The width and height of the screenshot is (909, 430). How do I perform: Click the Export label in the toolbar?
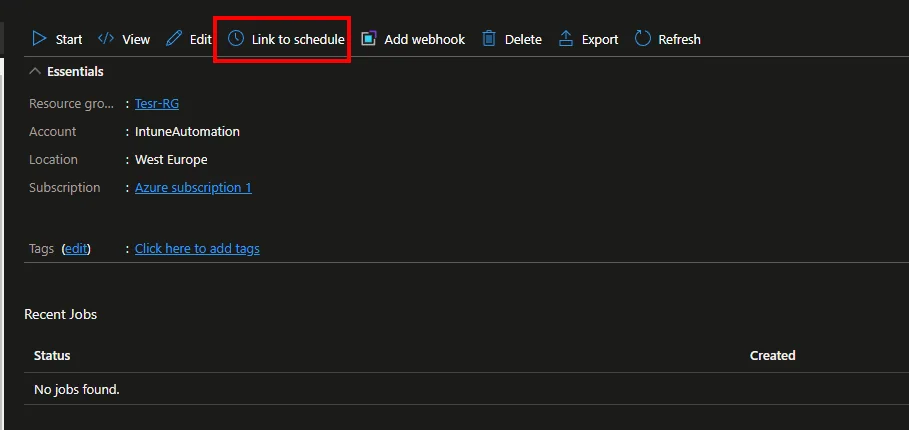click(600, 39)
